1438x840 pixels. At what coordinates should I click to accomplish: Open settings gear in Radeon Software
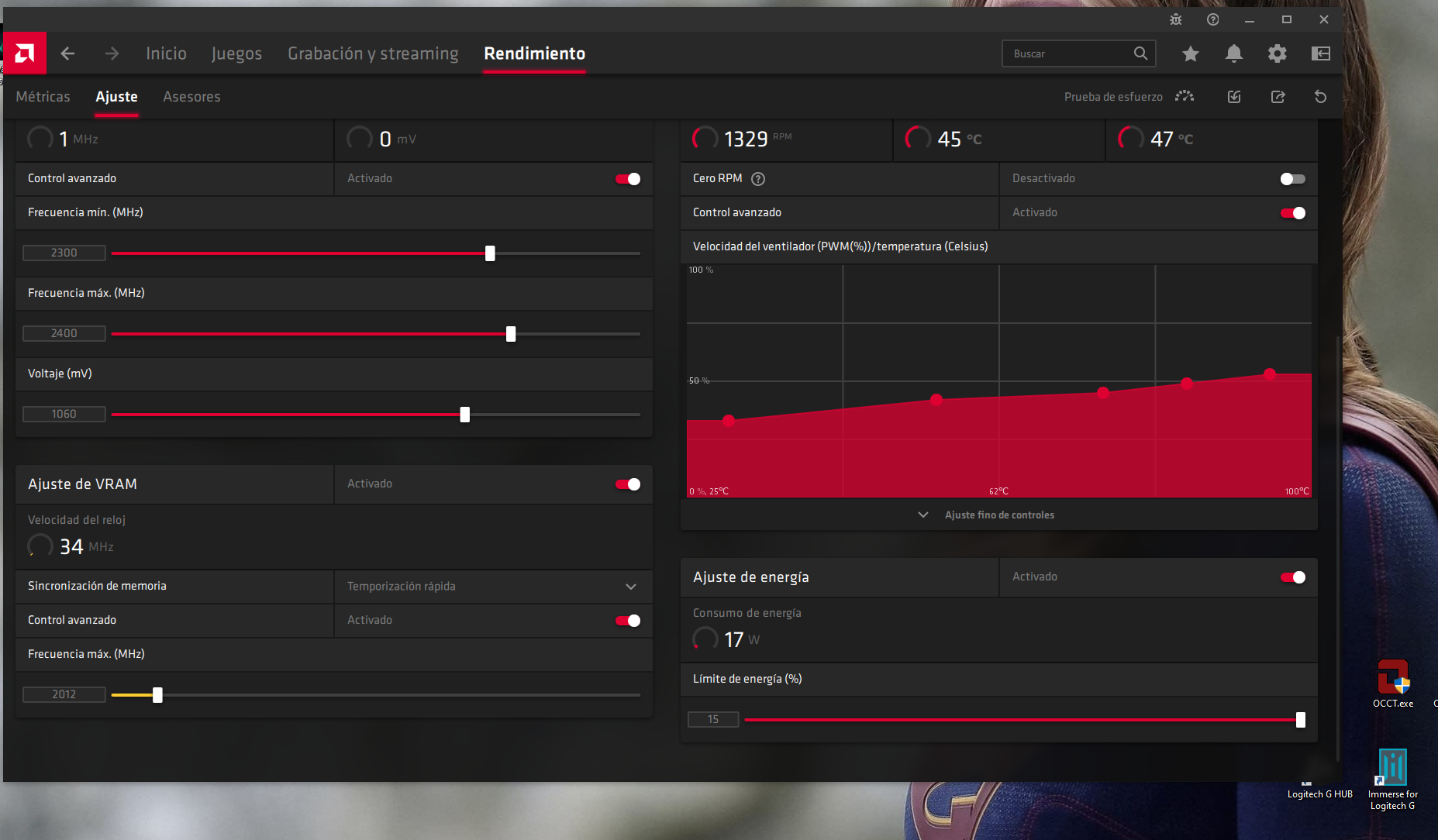click(1278, 53)
